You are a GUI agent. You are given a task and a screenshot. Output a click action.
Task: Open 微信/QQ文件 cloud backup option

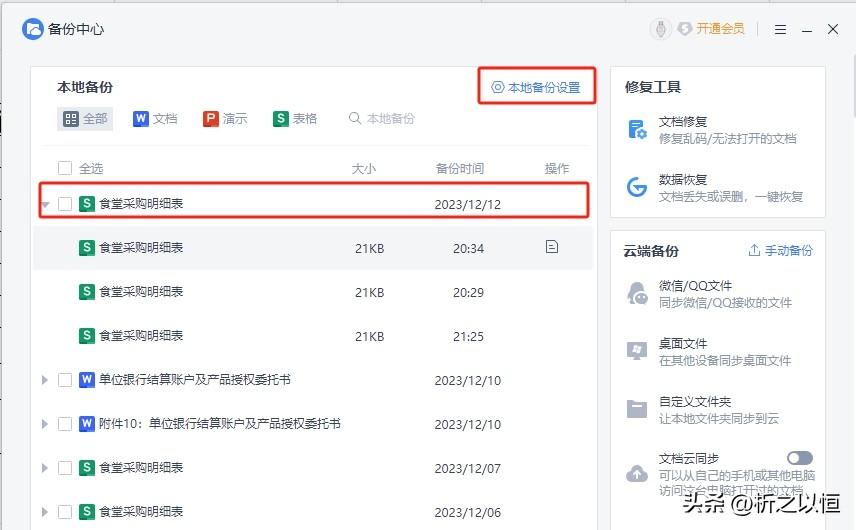point(717,294)
